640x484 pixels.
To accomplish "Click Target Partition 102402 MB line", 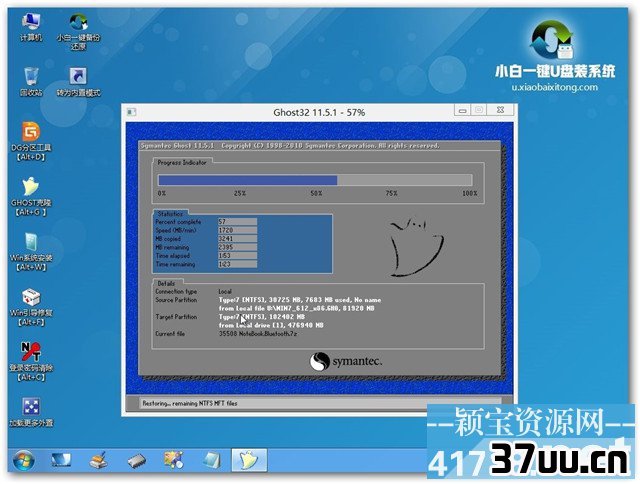I will click(262, 317).
